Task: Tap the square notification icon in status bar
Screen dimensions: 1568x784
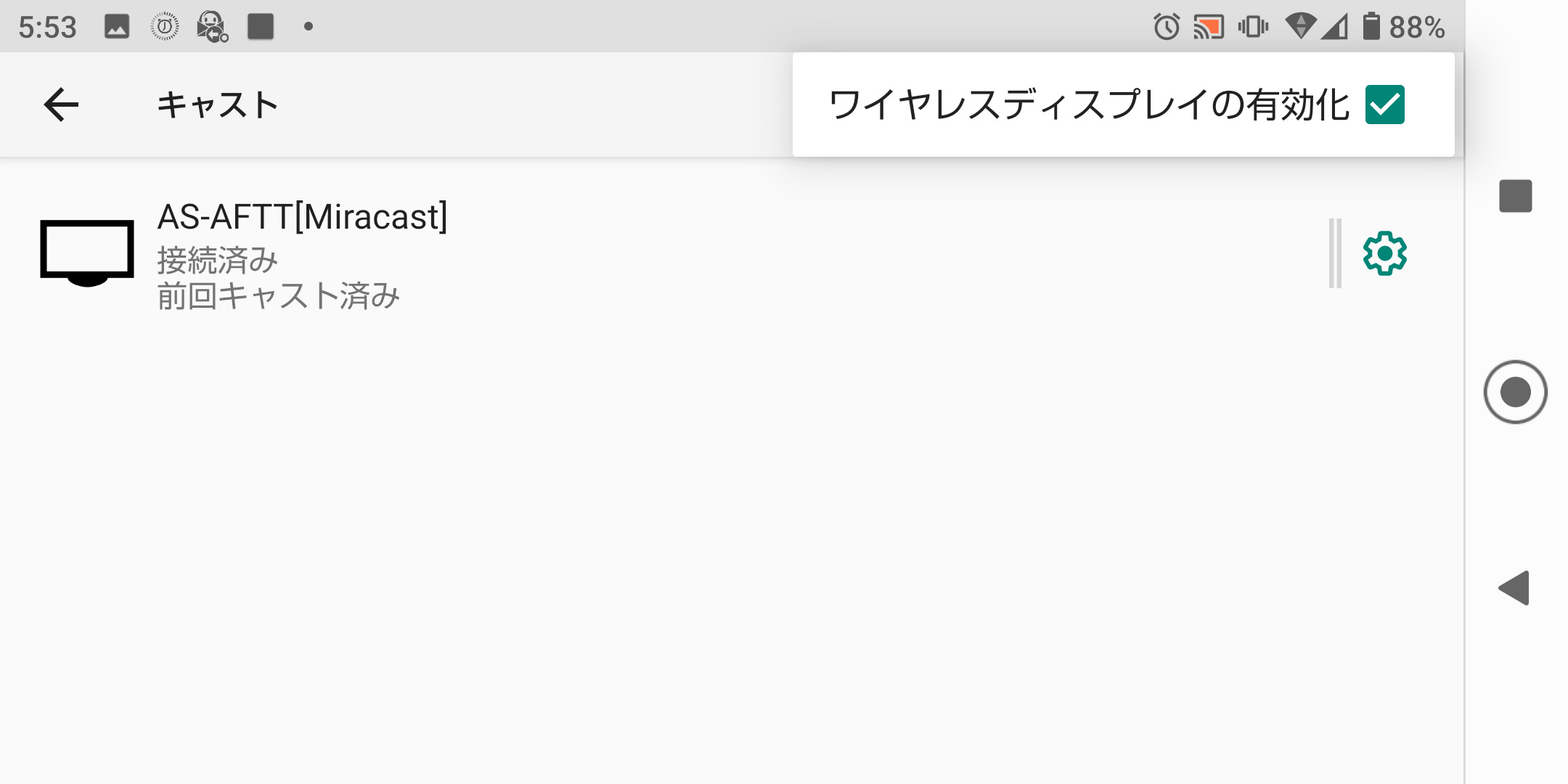Action: 261,27
